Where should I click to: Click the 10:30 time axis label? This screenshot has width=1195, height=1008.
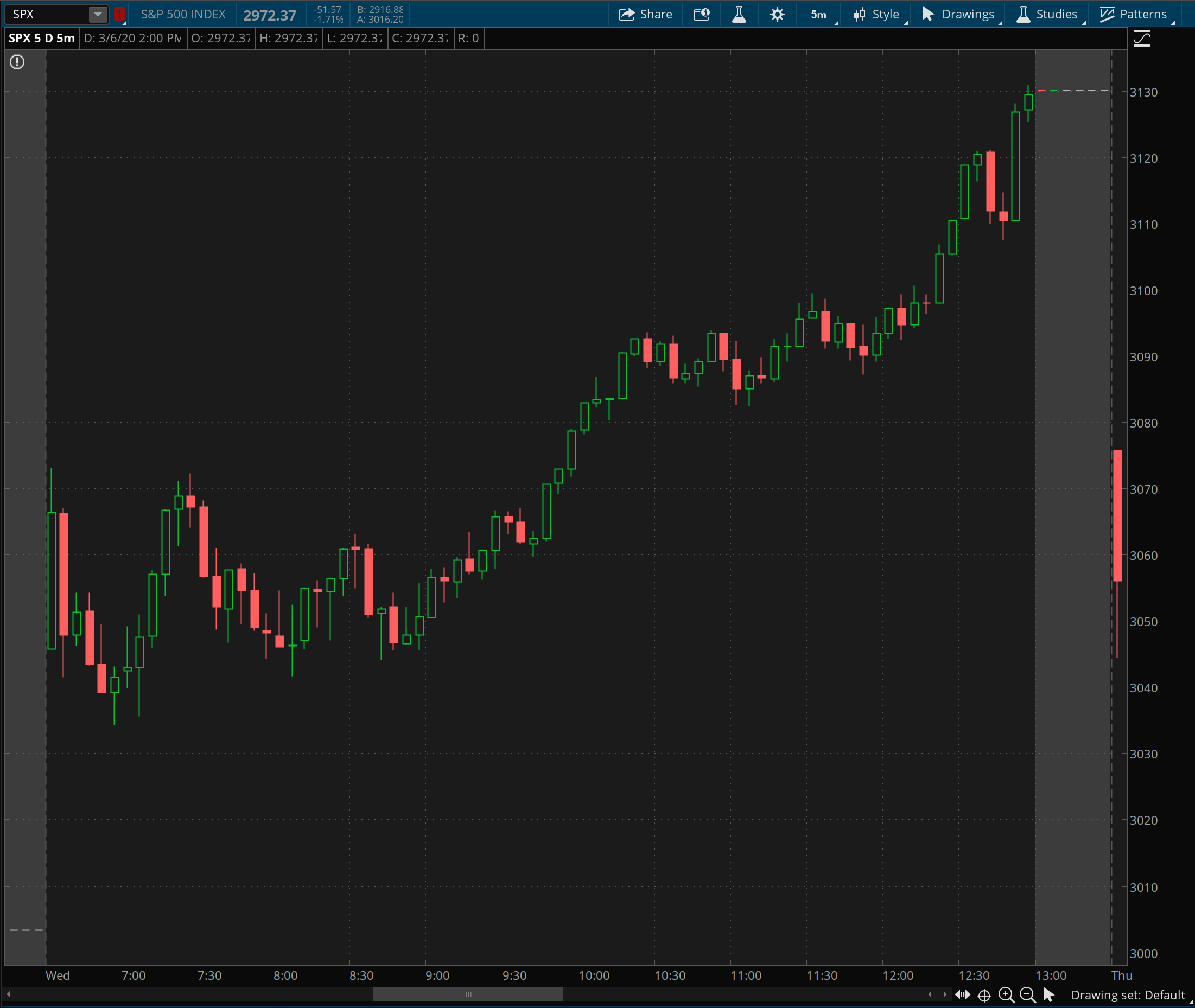pyautogui.click(x=670, y=975)
